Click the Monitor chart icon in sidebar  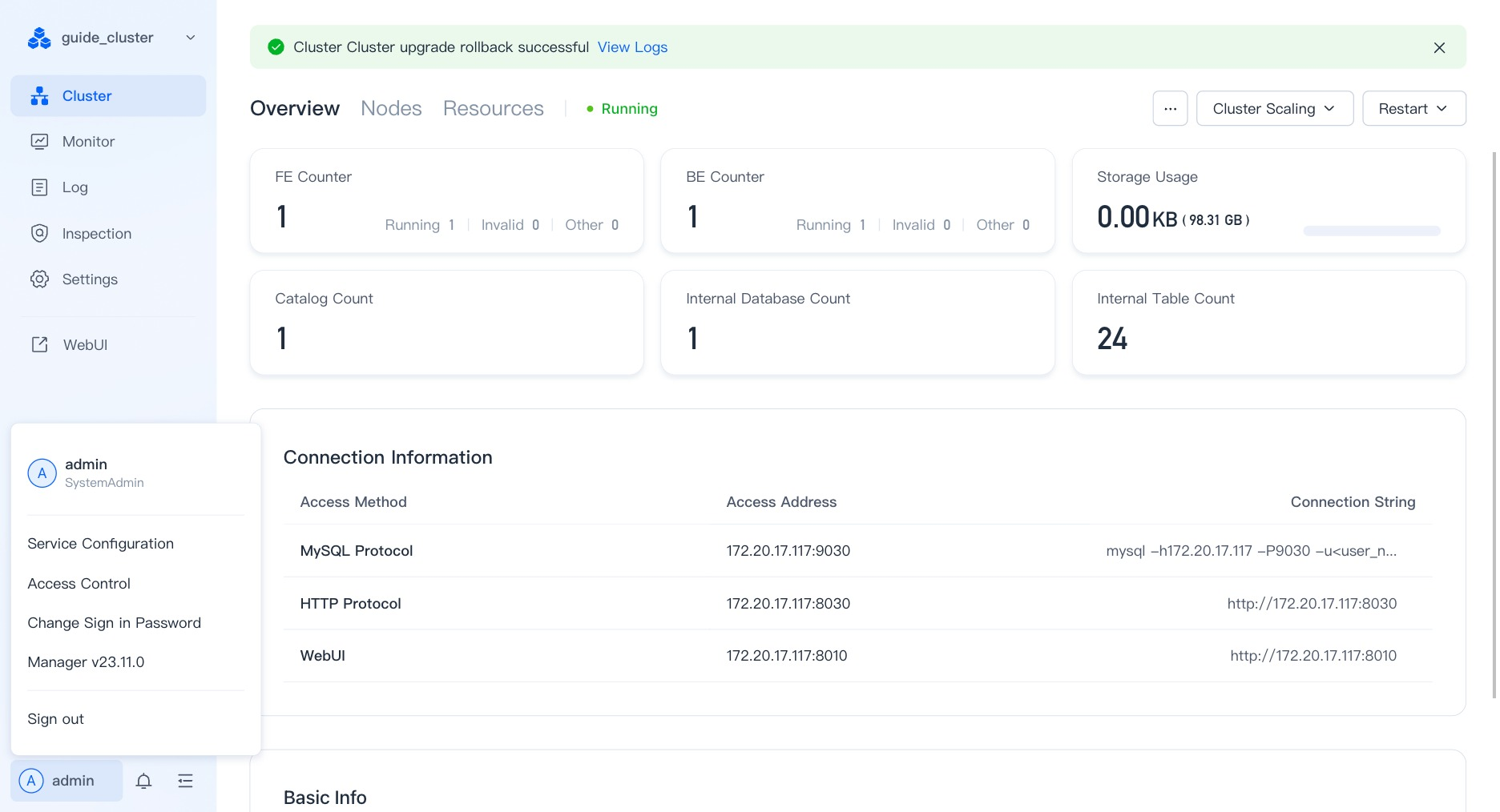tap(39, 142)
